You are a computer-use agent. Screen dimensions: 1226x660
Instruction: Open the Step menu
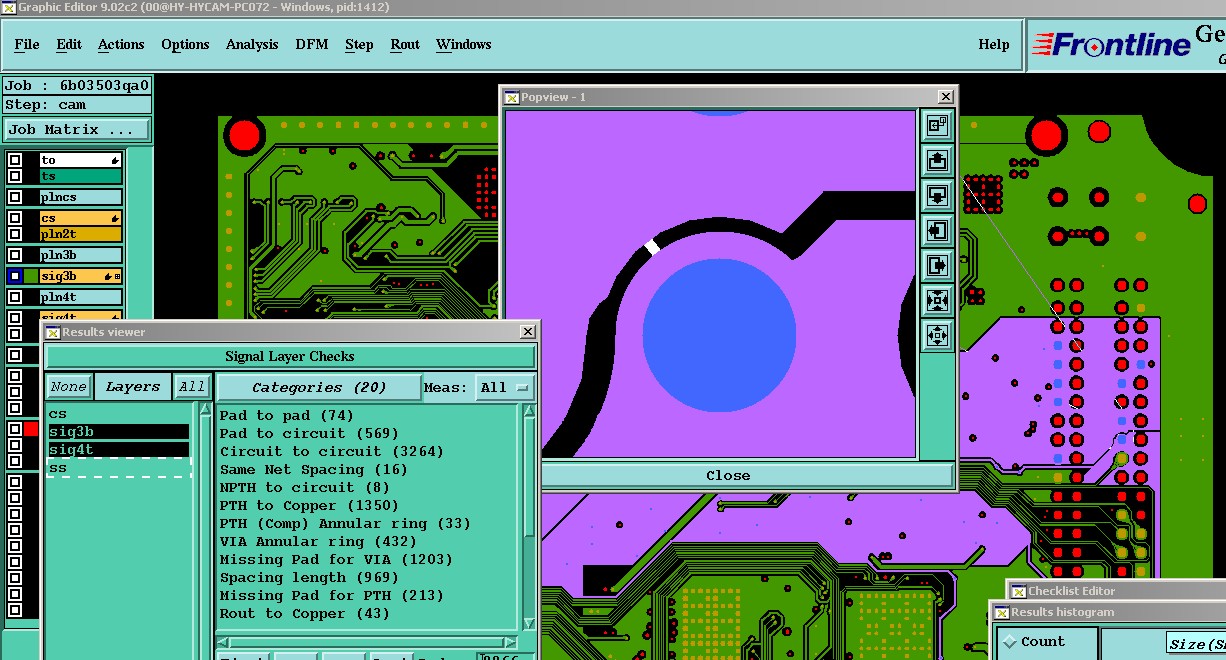pos(359,44)
